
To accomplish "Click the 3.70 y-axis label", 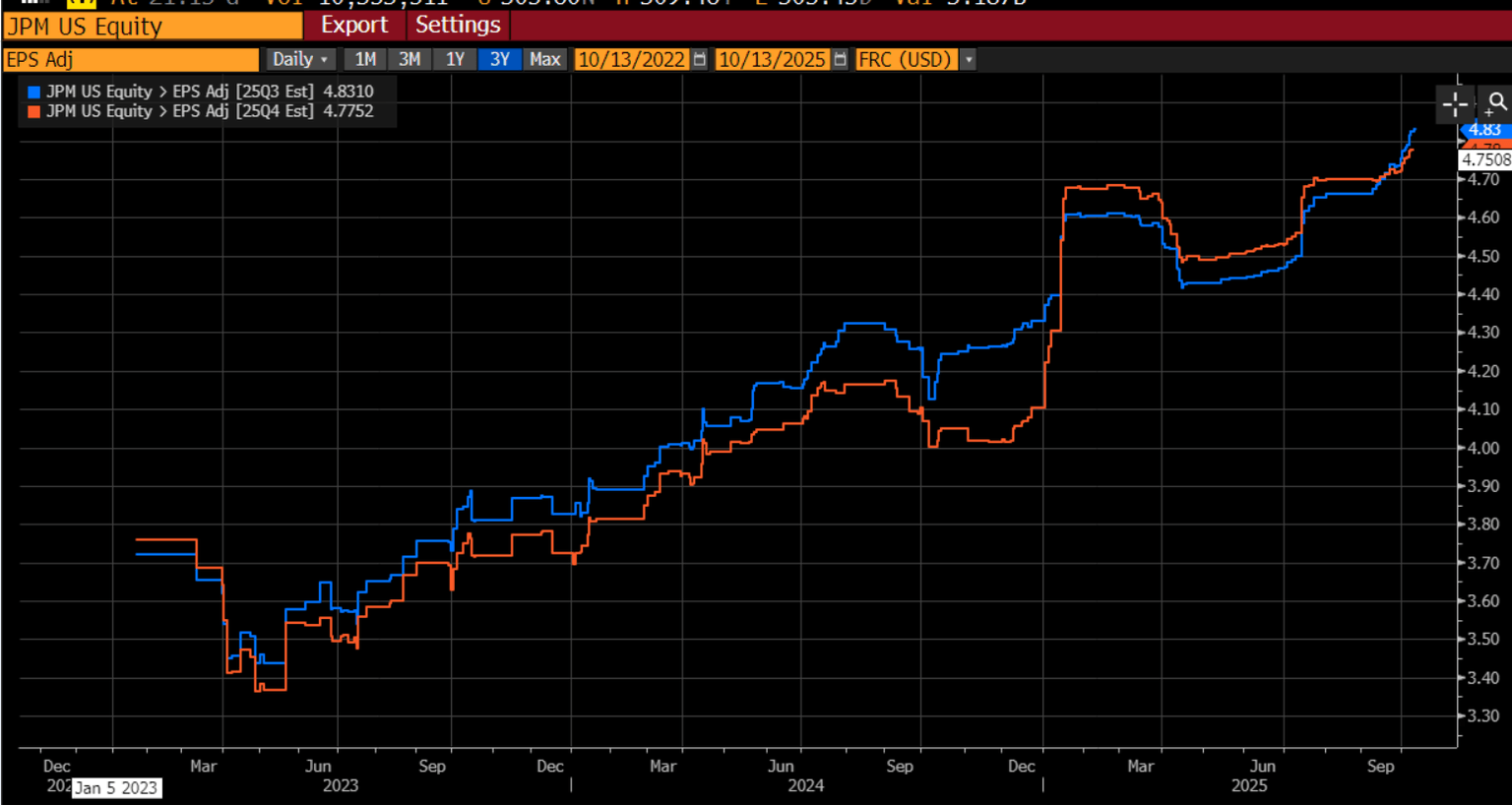I will pyautogui.click(x=1483, y=563).
